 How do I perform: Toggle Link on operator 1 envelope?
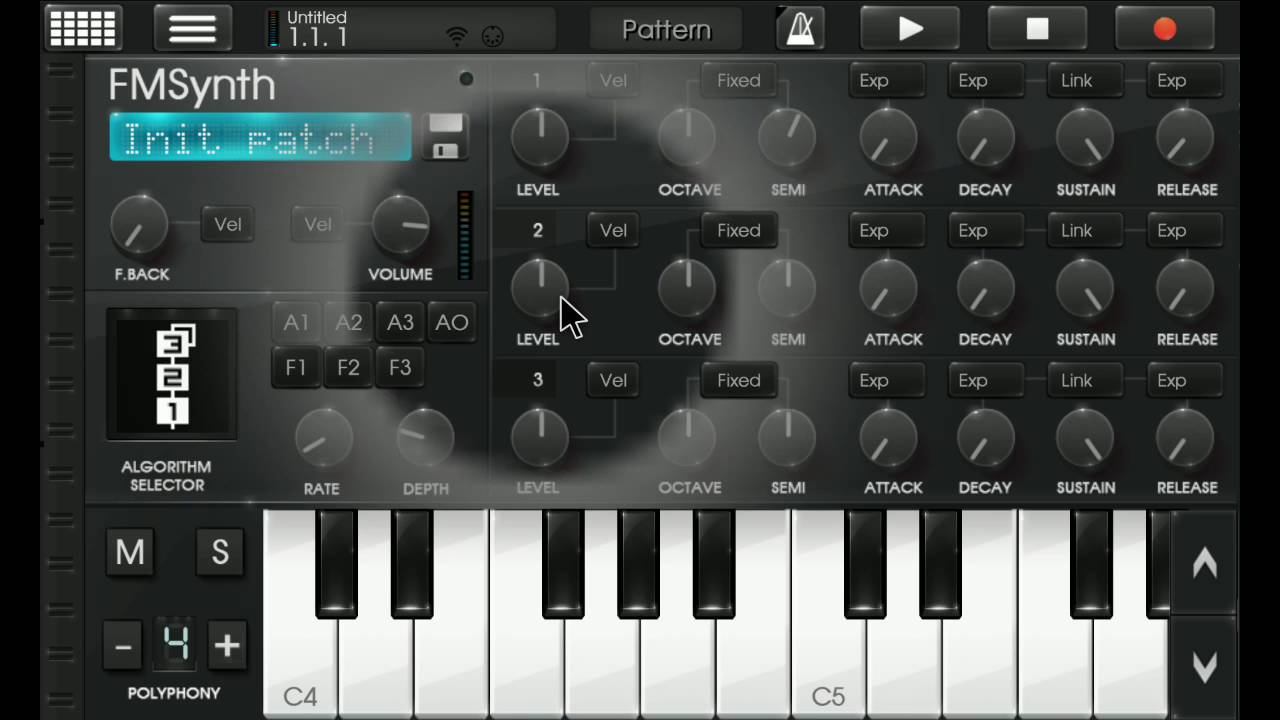[1086, 80]
